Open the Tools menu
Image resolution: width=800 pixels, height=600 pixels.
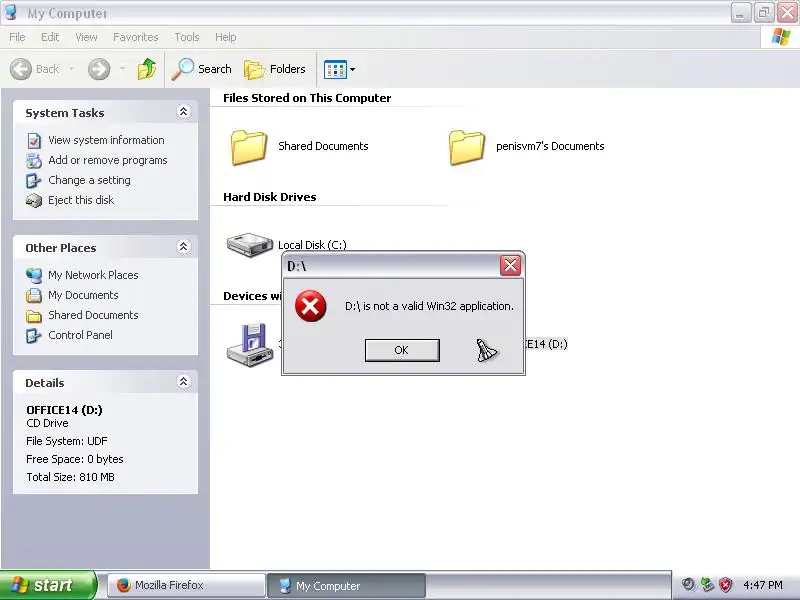point(187,37)
